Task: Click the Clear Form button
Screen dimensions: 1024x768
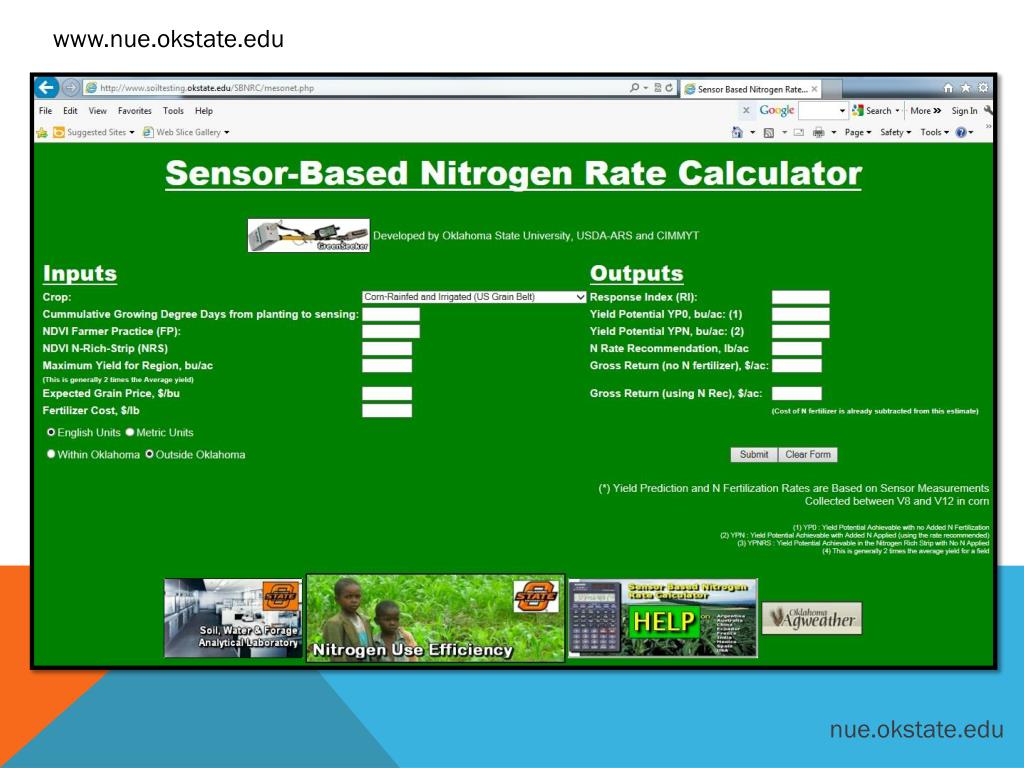Action: click(x=808, y=455)
